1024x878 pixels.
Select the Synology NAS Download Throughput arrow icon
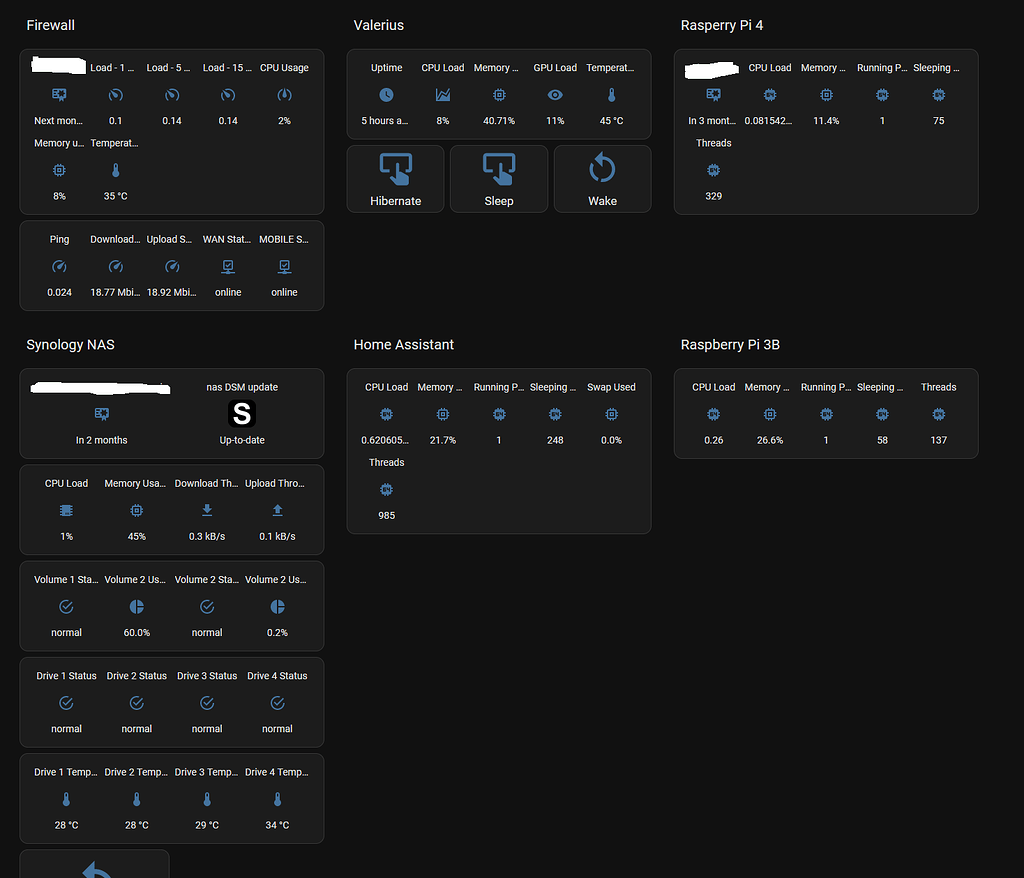206,510
